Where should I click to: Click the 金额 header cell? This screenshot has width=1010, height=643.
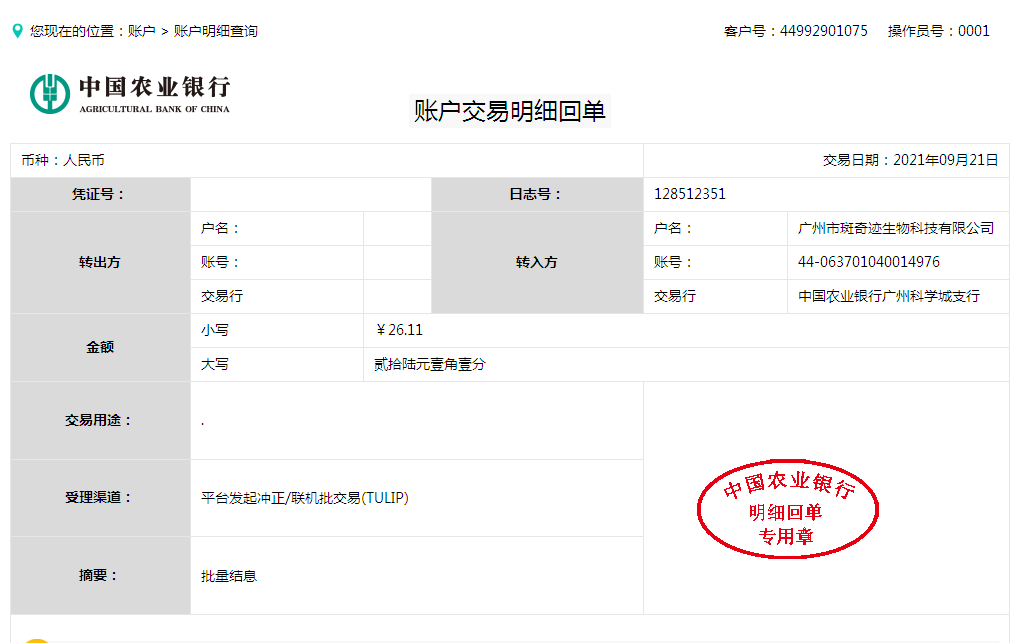click(100, 347)
